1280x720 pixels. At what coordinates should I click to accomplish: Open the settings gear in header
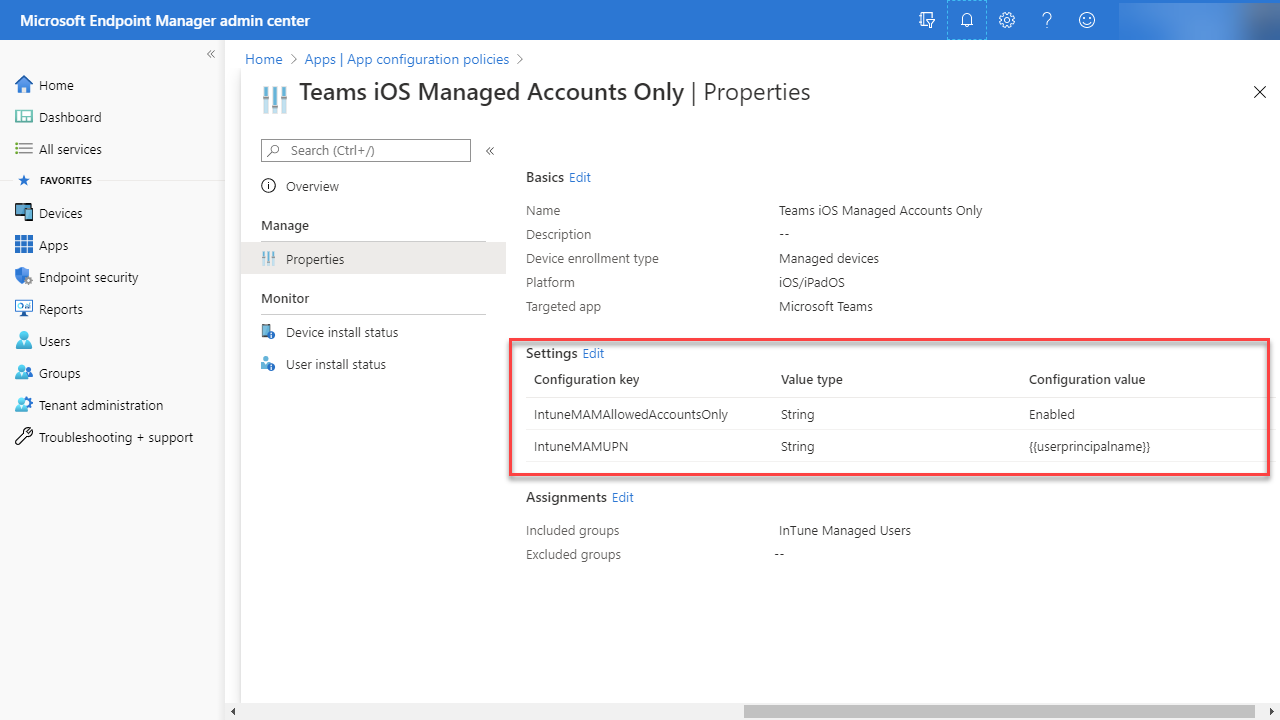(x=1007, y=20)
